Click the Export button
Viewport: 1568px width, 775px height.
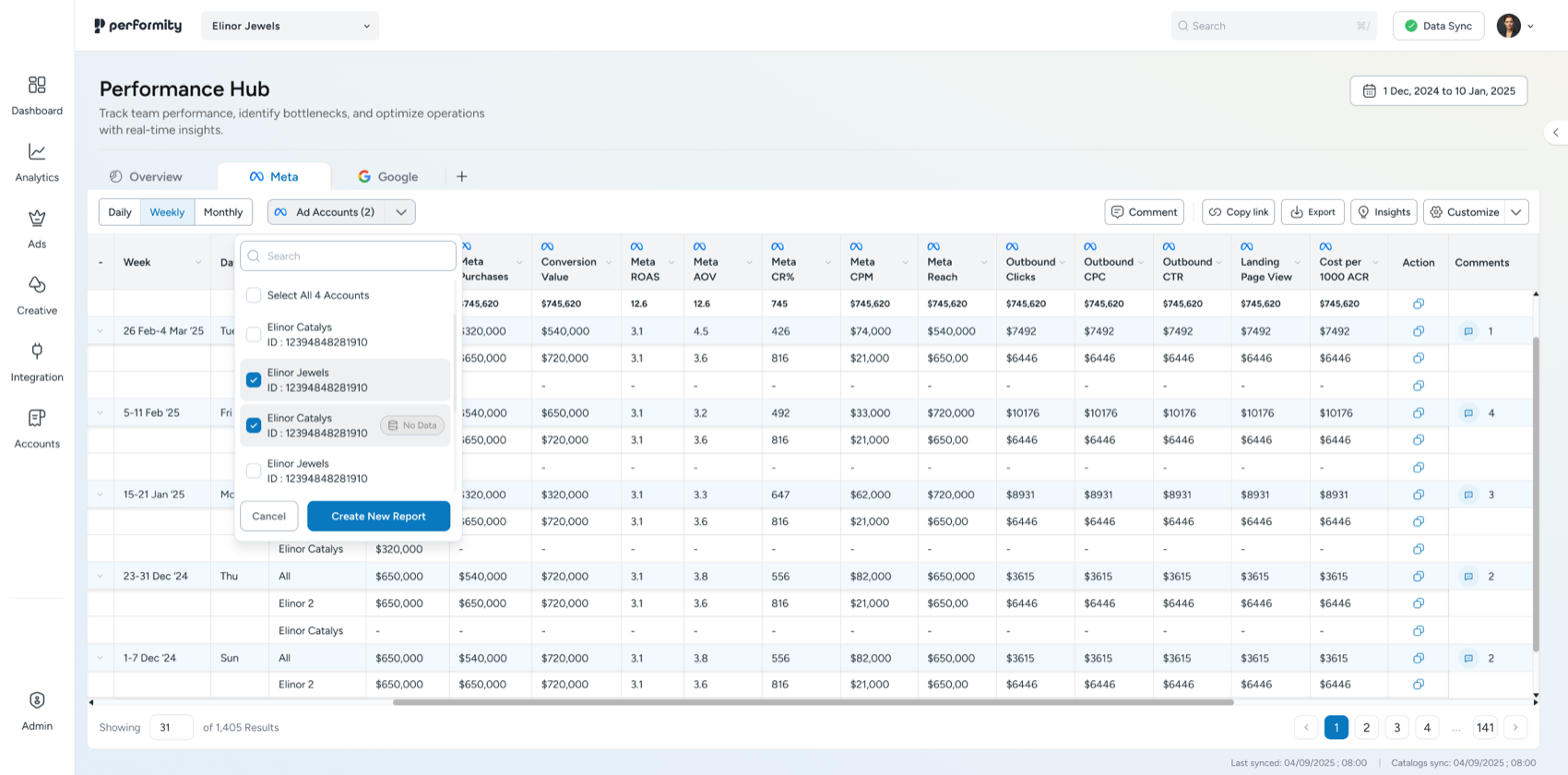pyautogui.click(x=1313, y=212)
